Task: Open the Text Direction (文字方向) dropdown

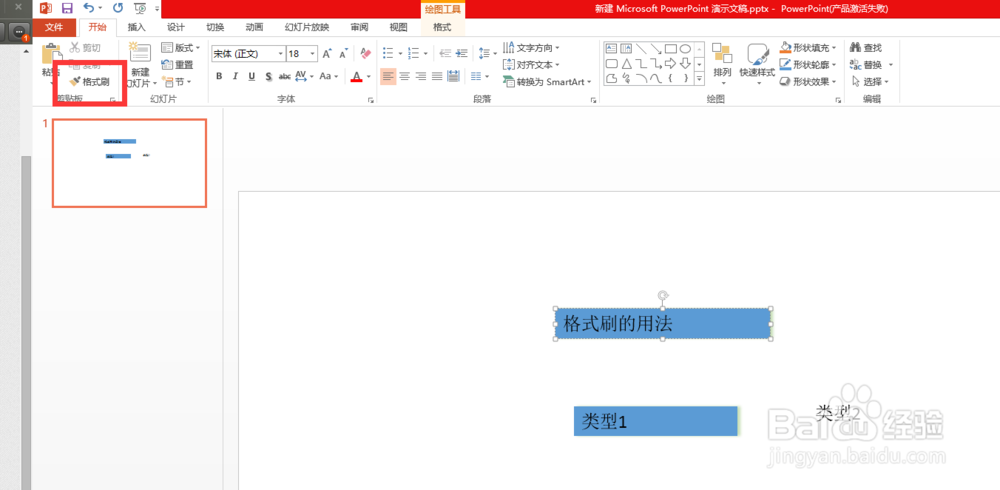Action: pyautogui.click(x=531, y=47)
